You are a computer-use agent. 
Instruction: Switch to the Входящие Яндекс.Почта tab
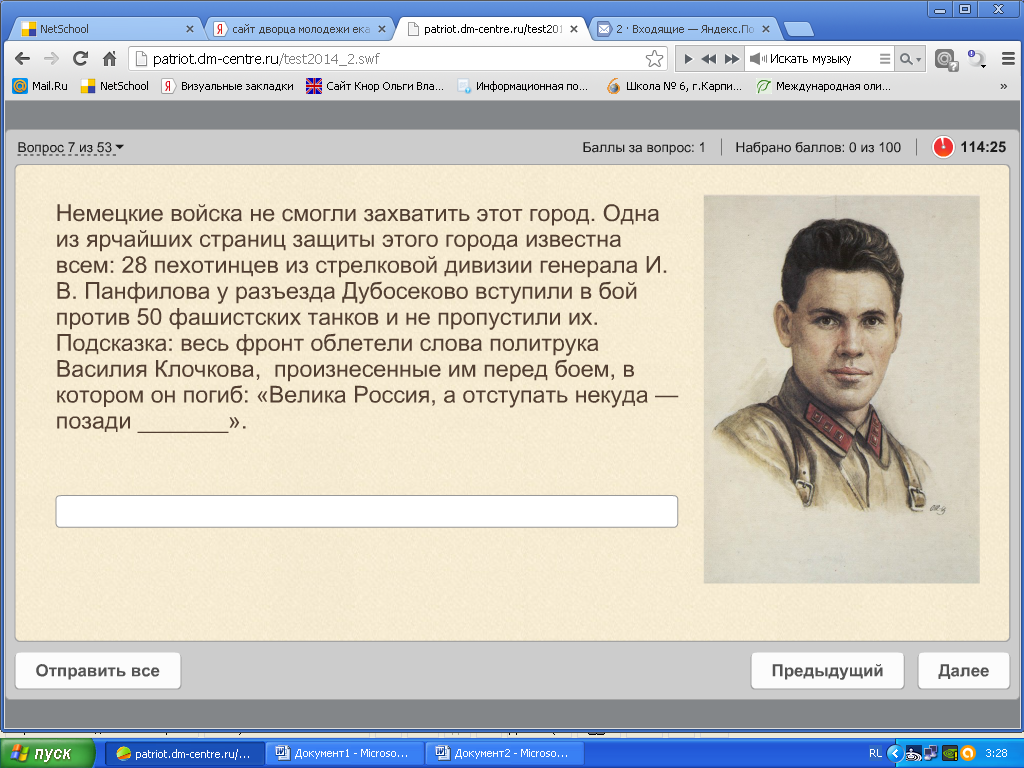point(684,29)
